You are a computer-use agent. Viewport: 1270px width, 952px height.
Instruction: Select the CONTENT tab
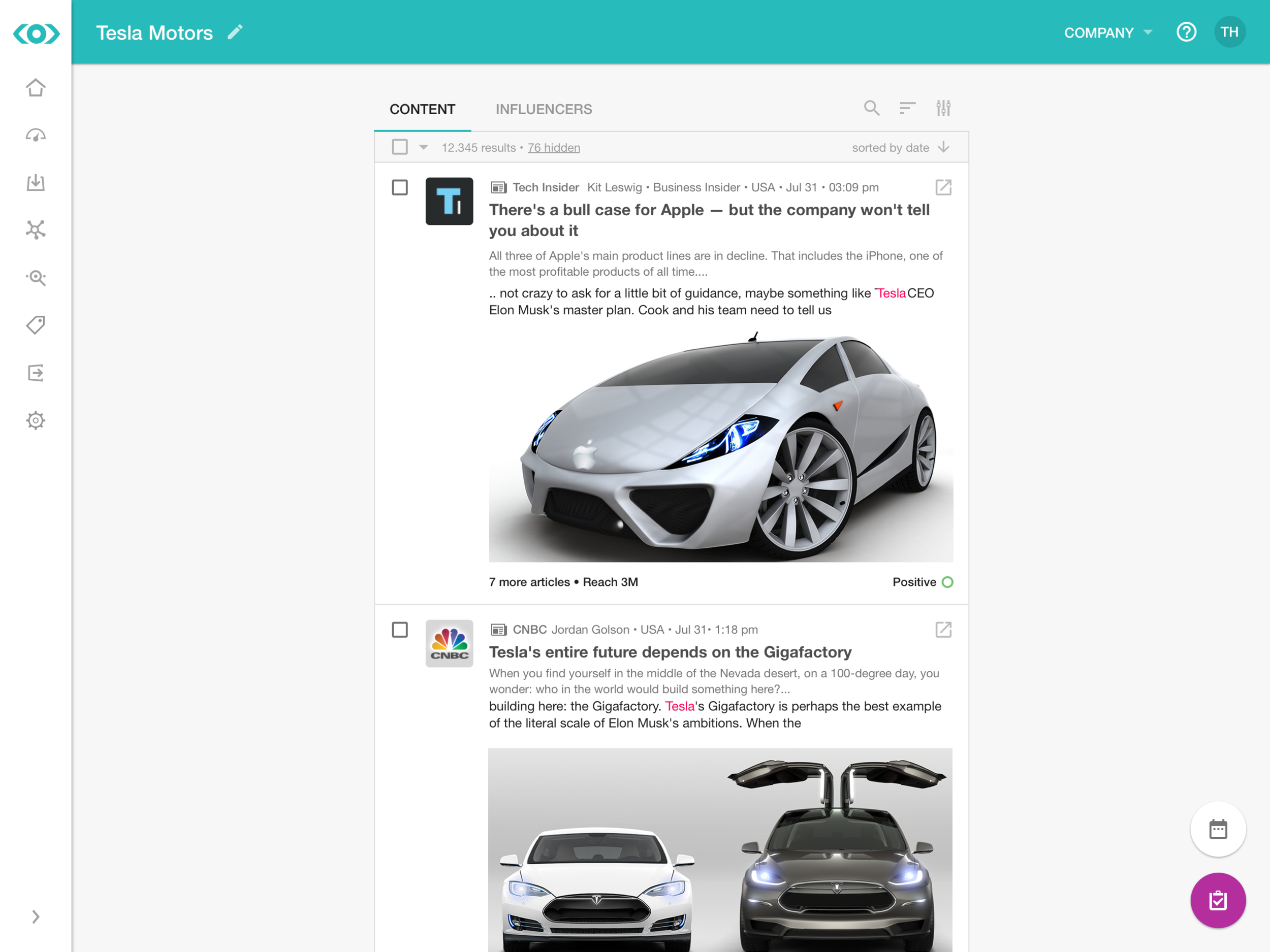coord(423,109)
